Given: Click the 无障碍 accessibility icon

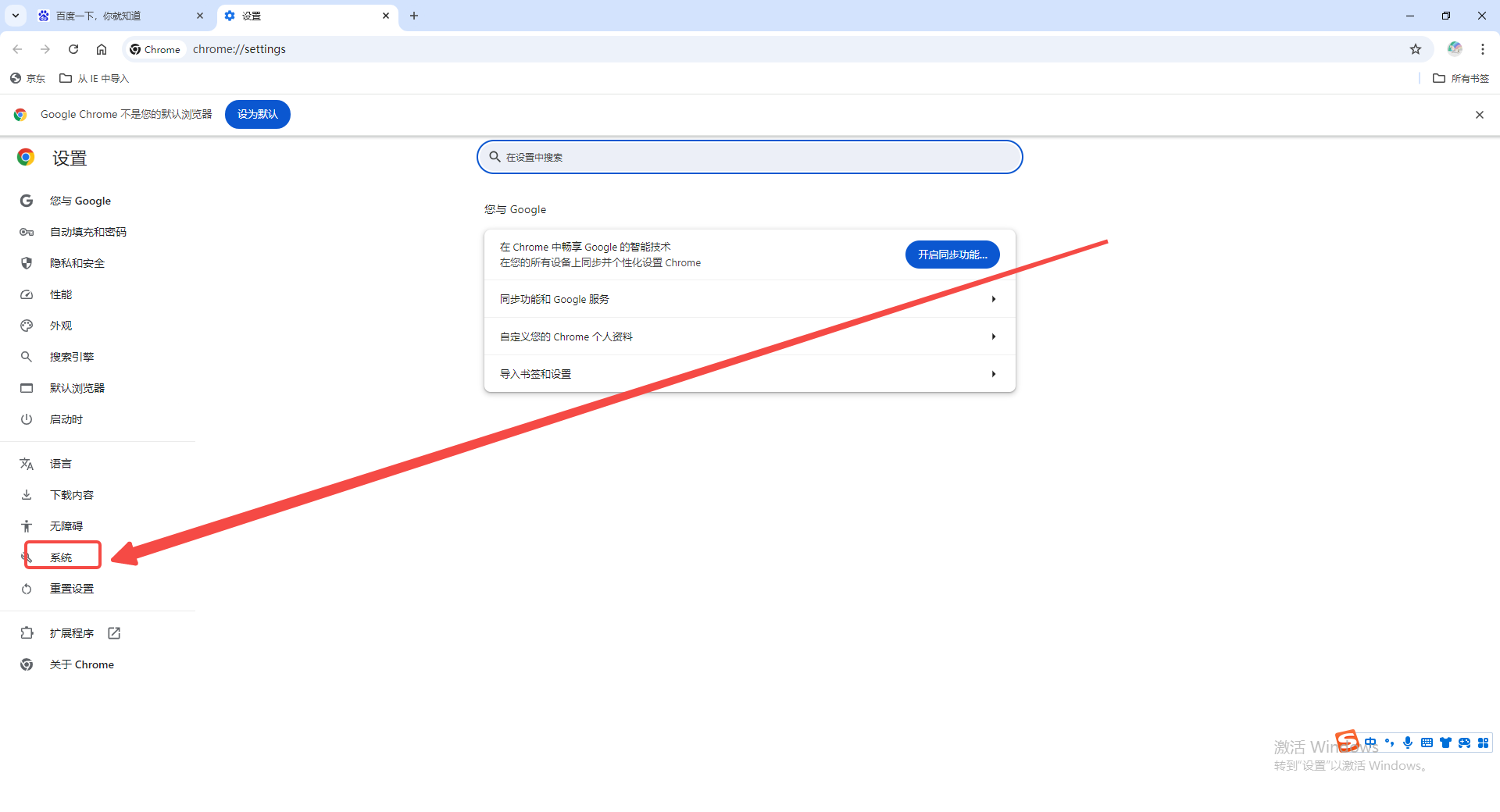Looking at the screenshot, I should click(x=27, y=526).
